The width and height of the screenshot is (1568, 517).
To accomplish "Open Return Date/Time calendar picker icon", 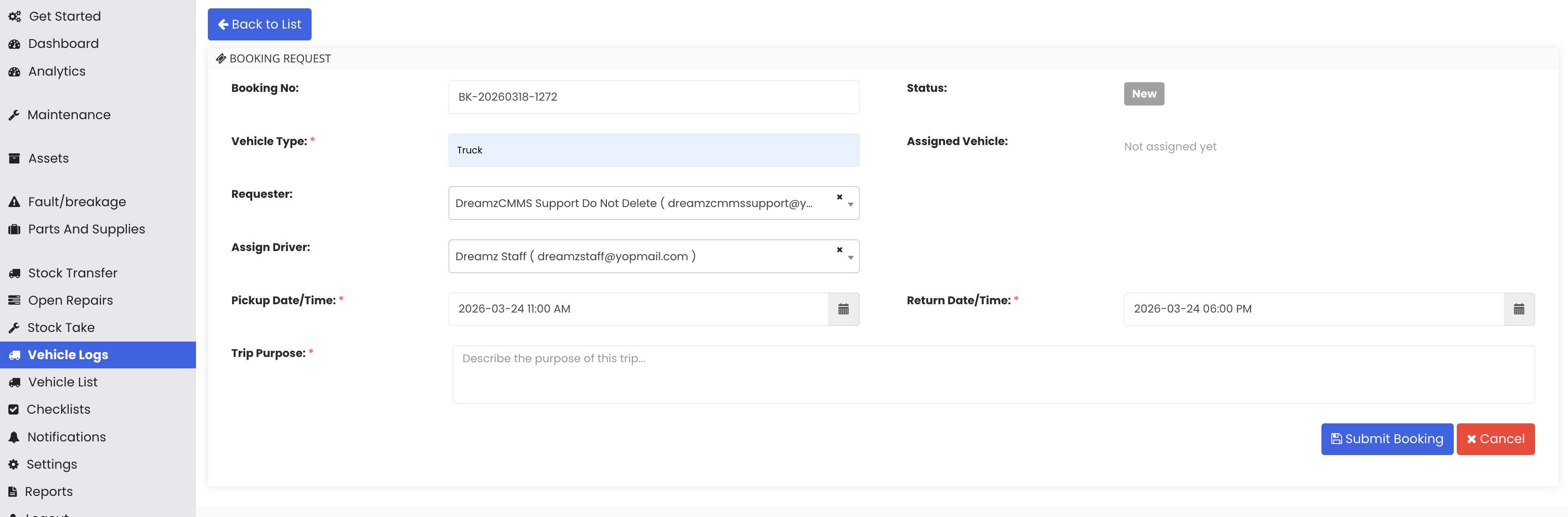I will (x=1519, y=309).
